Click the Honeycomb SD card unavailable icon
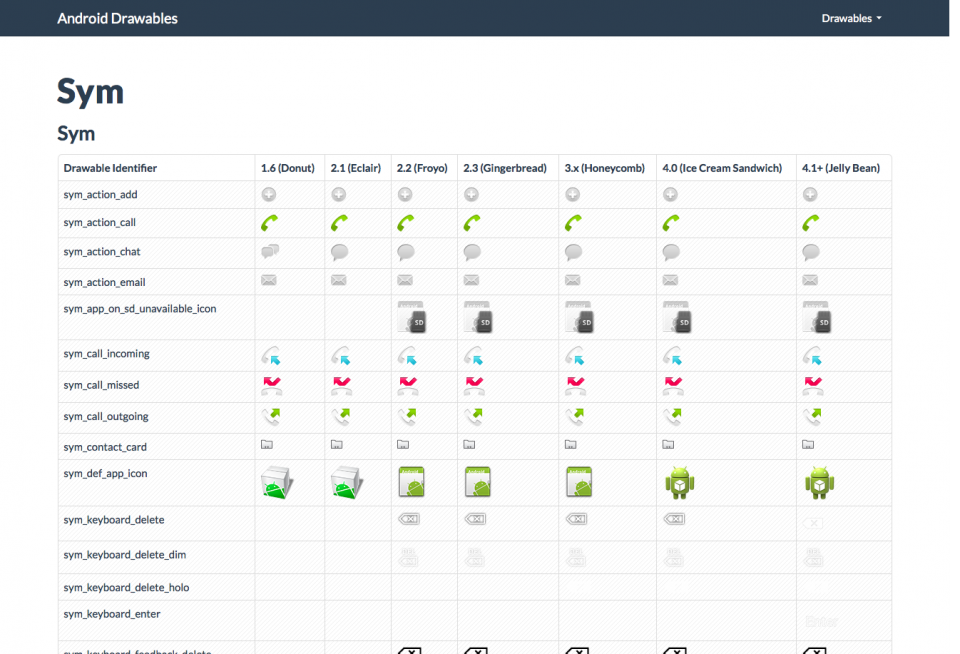 [579, 318]
